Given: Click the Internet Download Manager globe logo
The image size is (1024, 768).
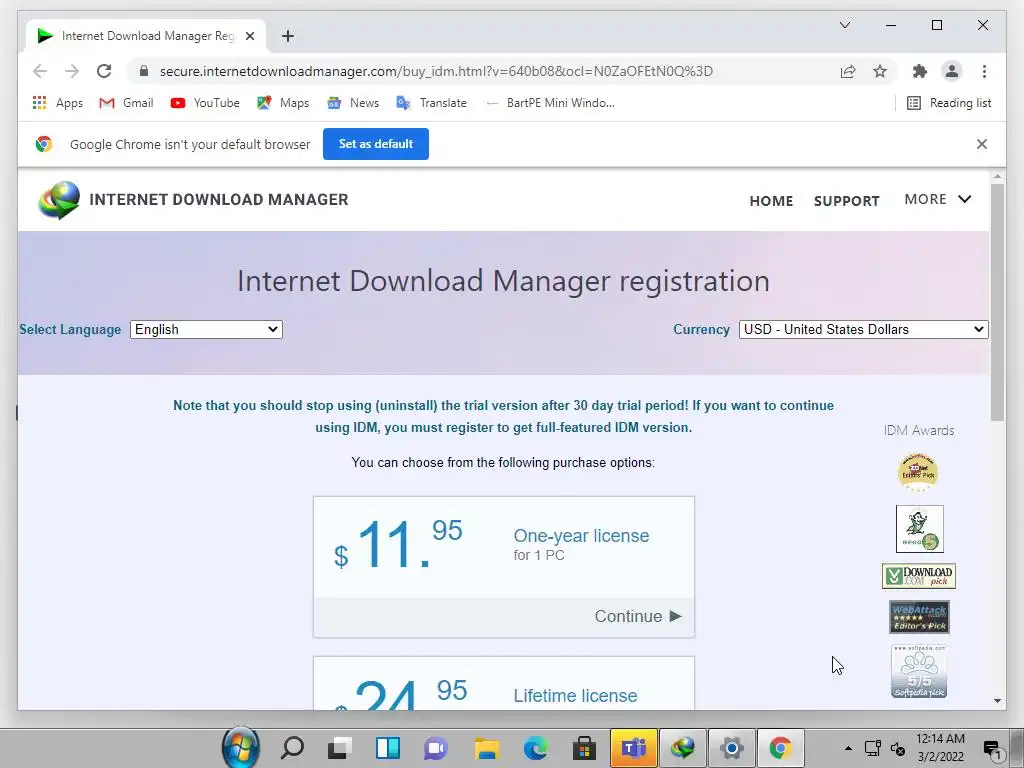Looking at the screenshot, I should click(x=59, y=200).
